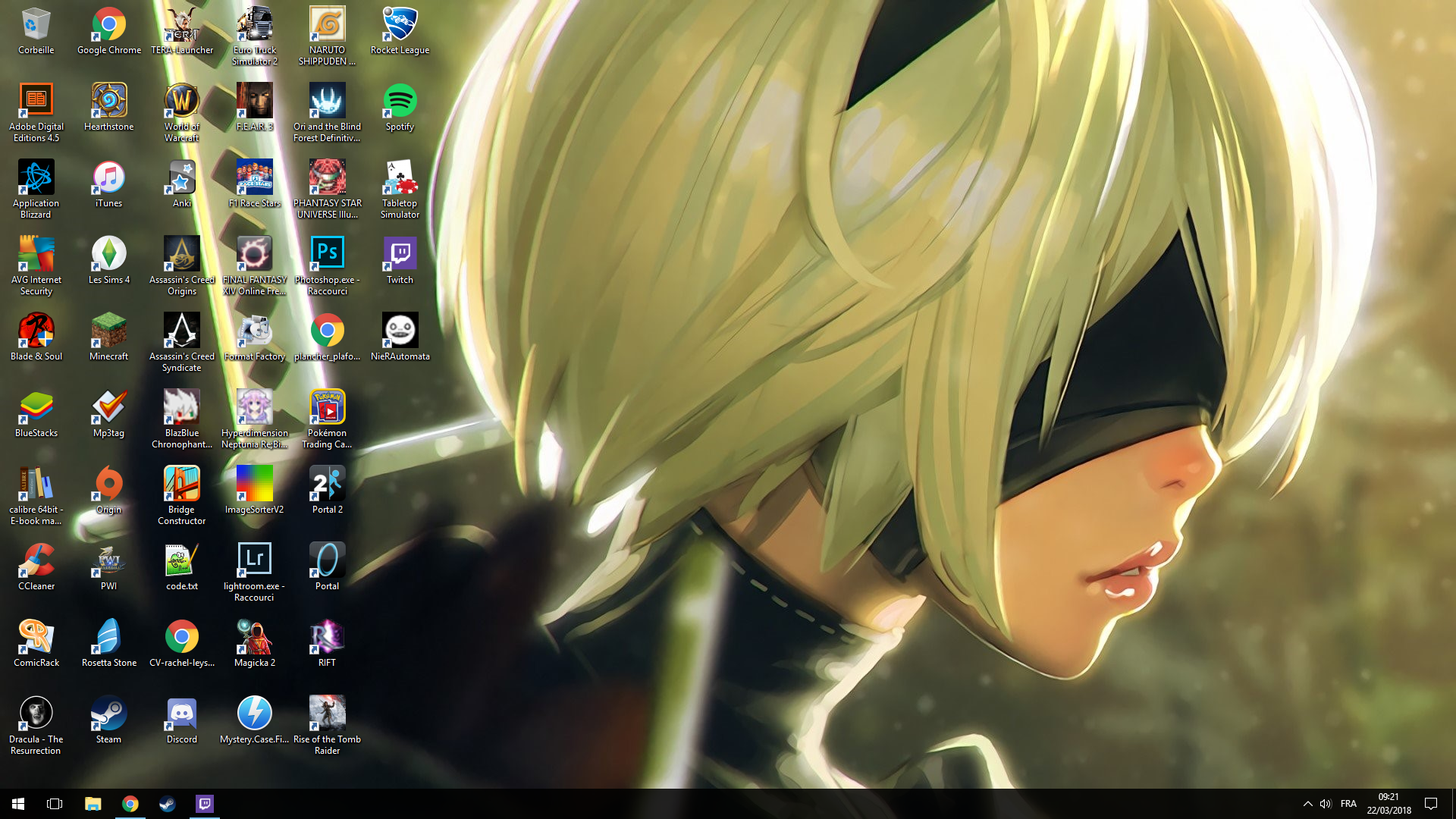Select the Anki desktop icon
This screenshot has width=1456, height=819.
[x=182, y=185]
